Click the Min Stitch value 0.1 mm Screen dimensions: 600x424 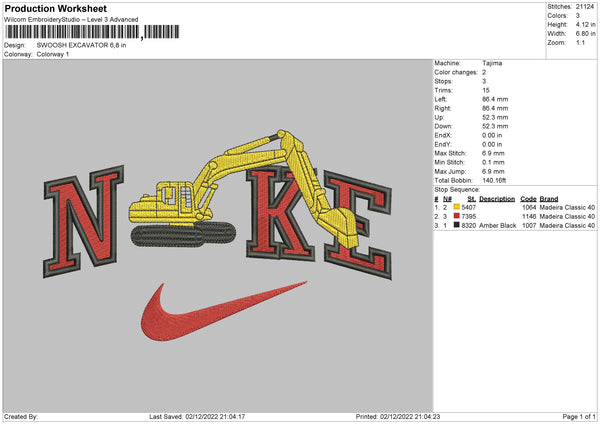tap(493, 162)
